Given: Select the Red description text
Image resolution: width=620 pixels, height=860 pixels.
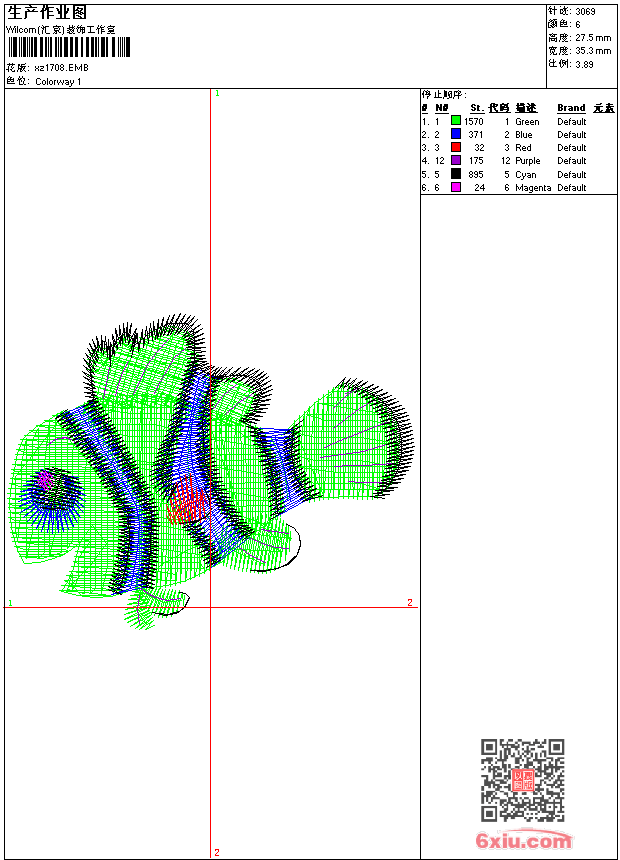Looking at the screenshot, I should tap(523, 148).
